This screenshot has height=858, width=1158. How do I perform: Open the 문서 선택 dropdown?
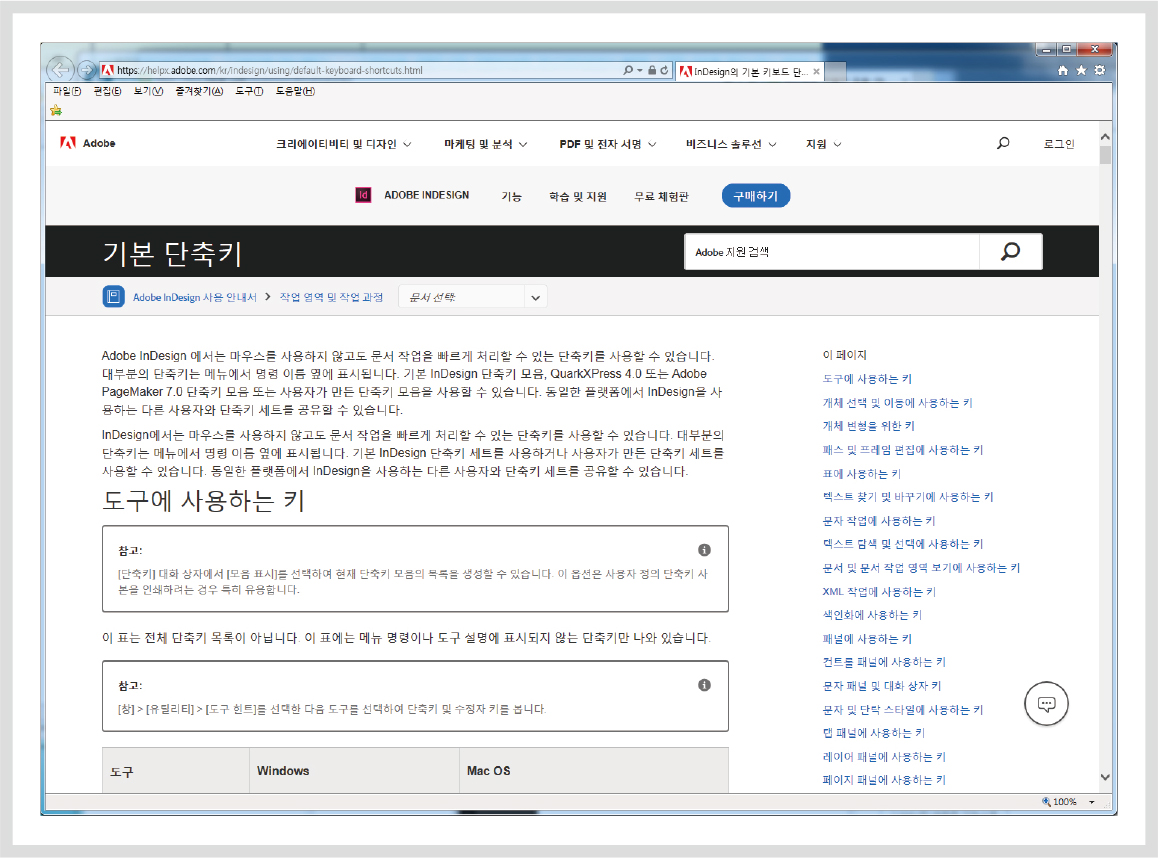(473, 297)
